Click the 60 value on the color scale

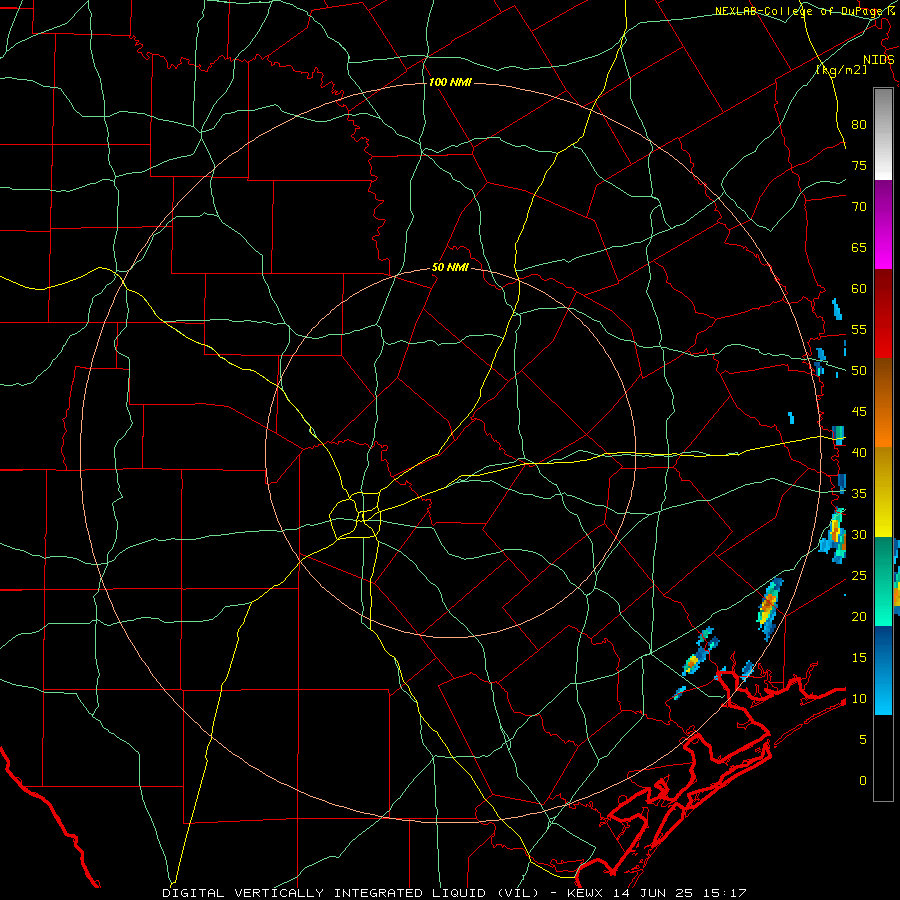tap(859, 289)
